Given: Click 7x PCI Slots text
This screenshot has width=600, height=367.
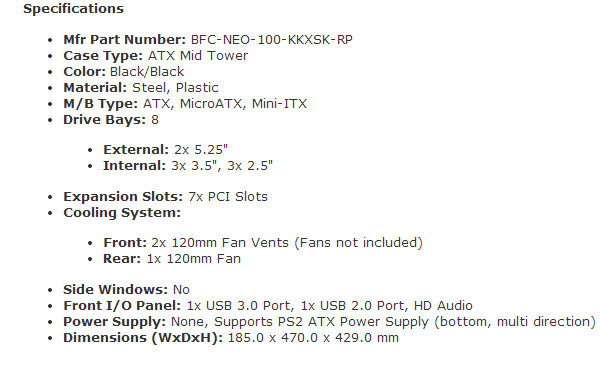Looking at the screenshot, I should click(228, 197).
